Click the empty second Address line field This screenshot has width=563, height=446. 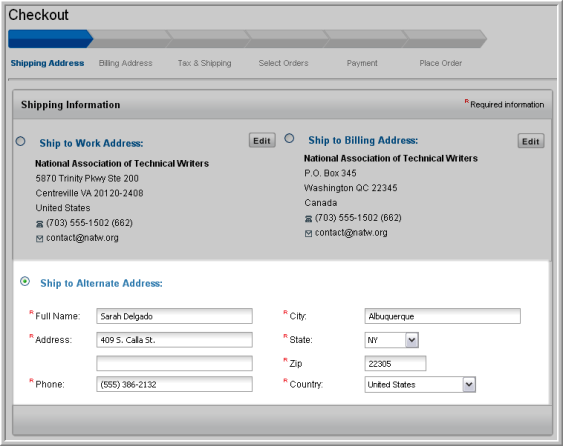click(174, 363)
